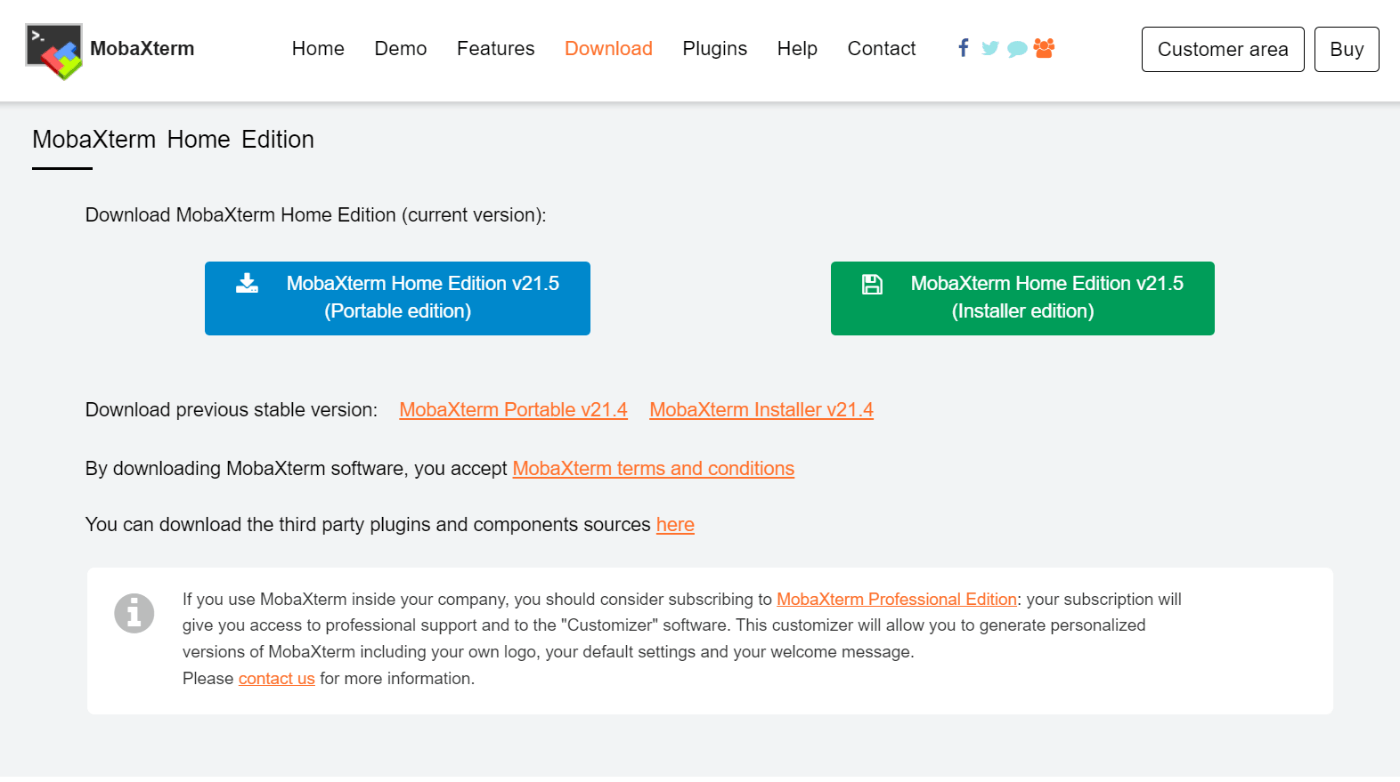Open the Demo page
This screenshot has width=1400, height=782.
401,48
